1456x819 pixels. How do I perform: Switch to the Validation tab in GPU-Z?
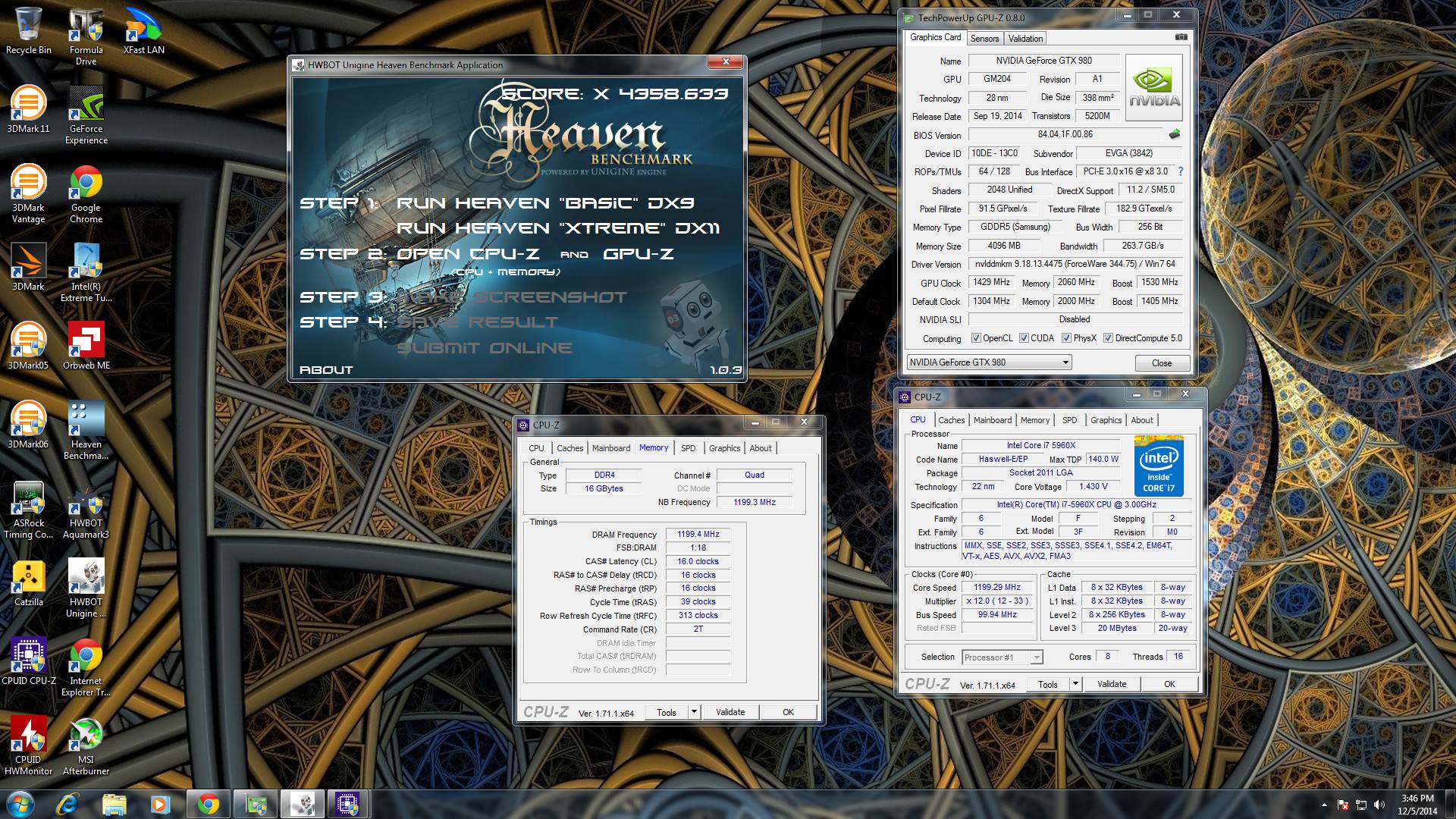(x=1025, y=39)
